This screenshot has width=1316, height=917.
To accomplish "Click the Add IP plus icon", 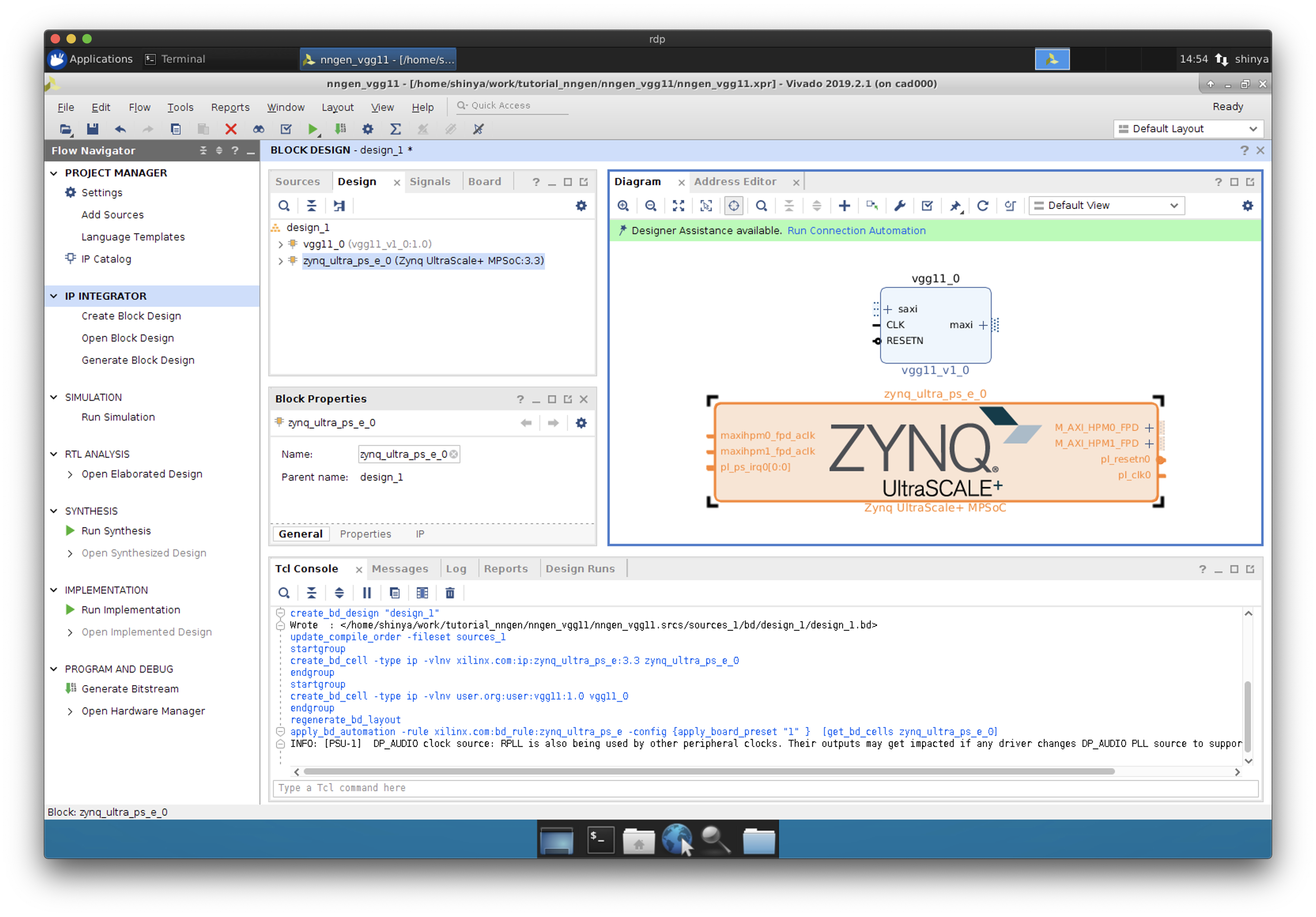I will [x=844, y=206].
